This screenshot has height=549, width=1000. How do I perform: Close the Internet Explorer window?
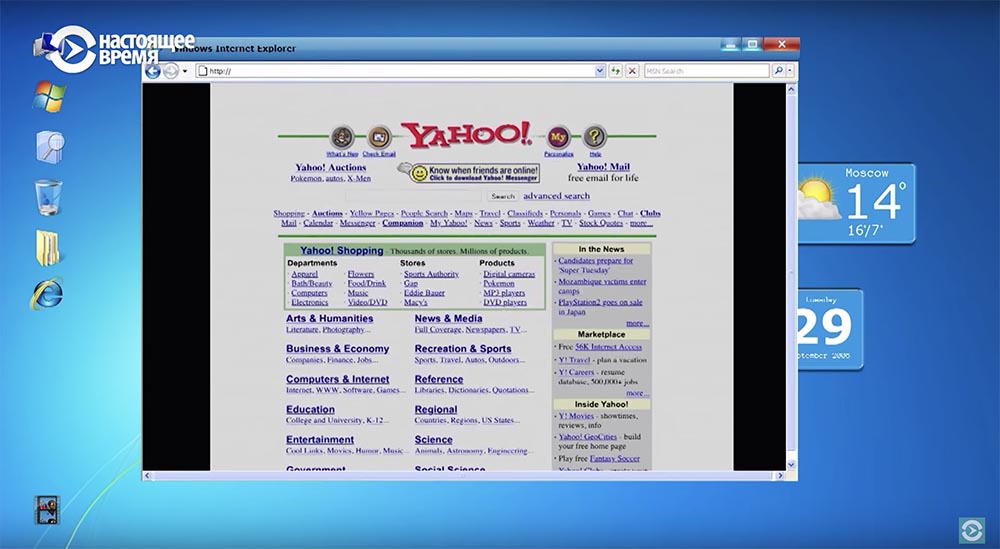click(781, 44)
